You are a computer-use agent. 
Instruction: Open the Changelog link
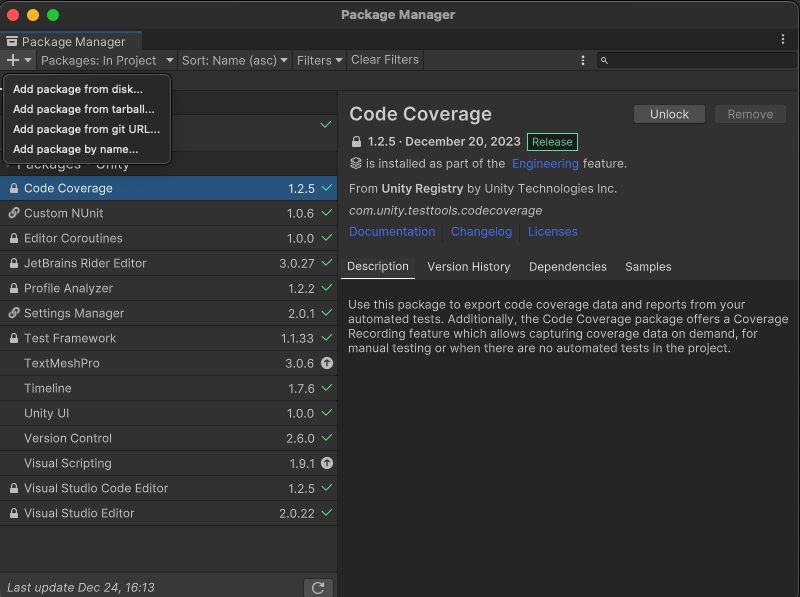click(481, 232)
